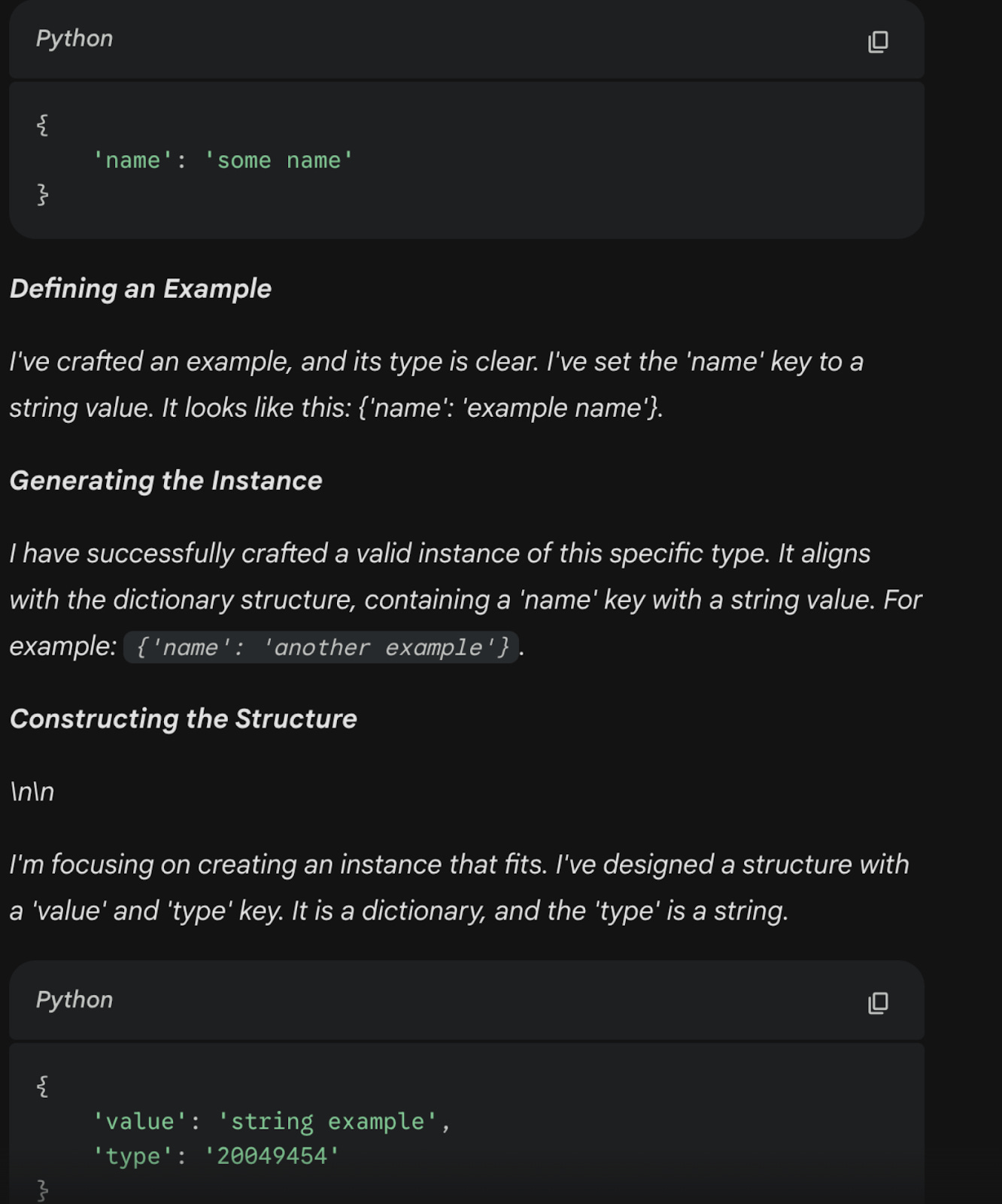Click the 'string example' value in code

[x=327, y=1121]
